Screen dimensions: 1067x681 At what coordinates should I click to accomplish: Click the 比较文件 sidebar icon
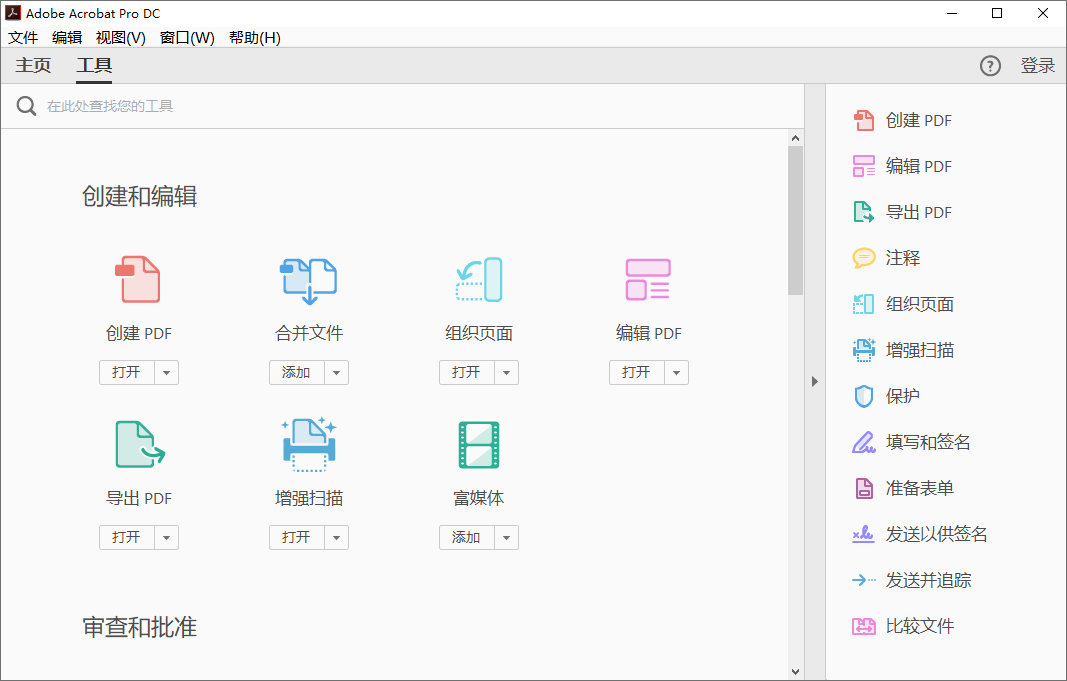(862, 626)
